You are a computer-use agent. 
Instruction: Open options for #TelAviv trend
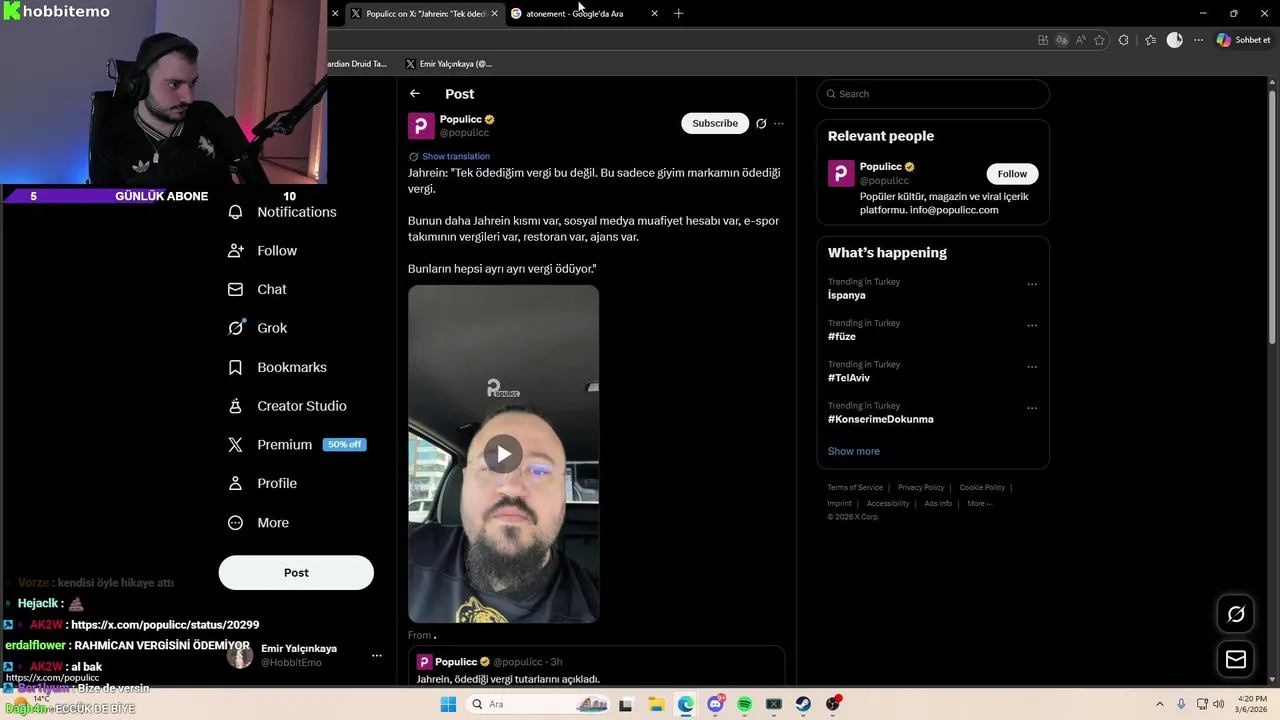coord(1032,366)
